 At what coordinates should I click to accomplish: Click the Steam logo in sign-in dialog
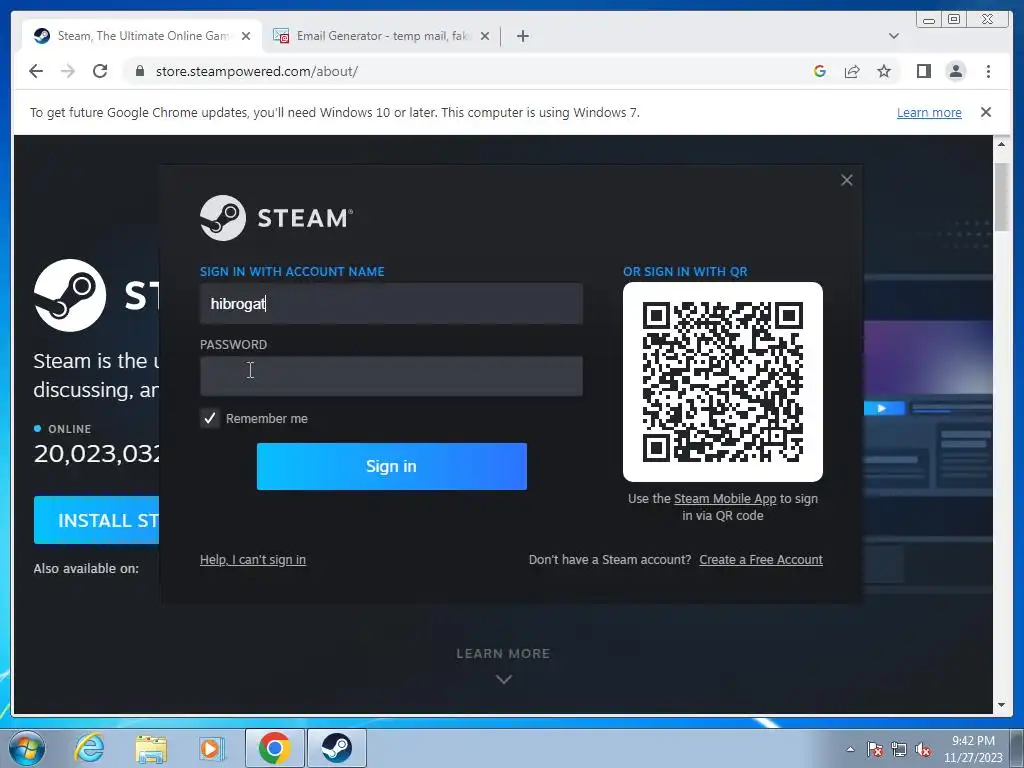click(276, 218)
